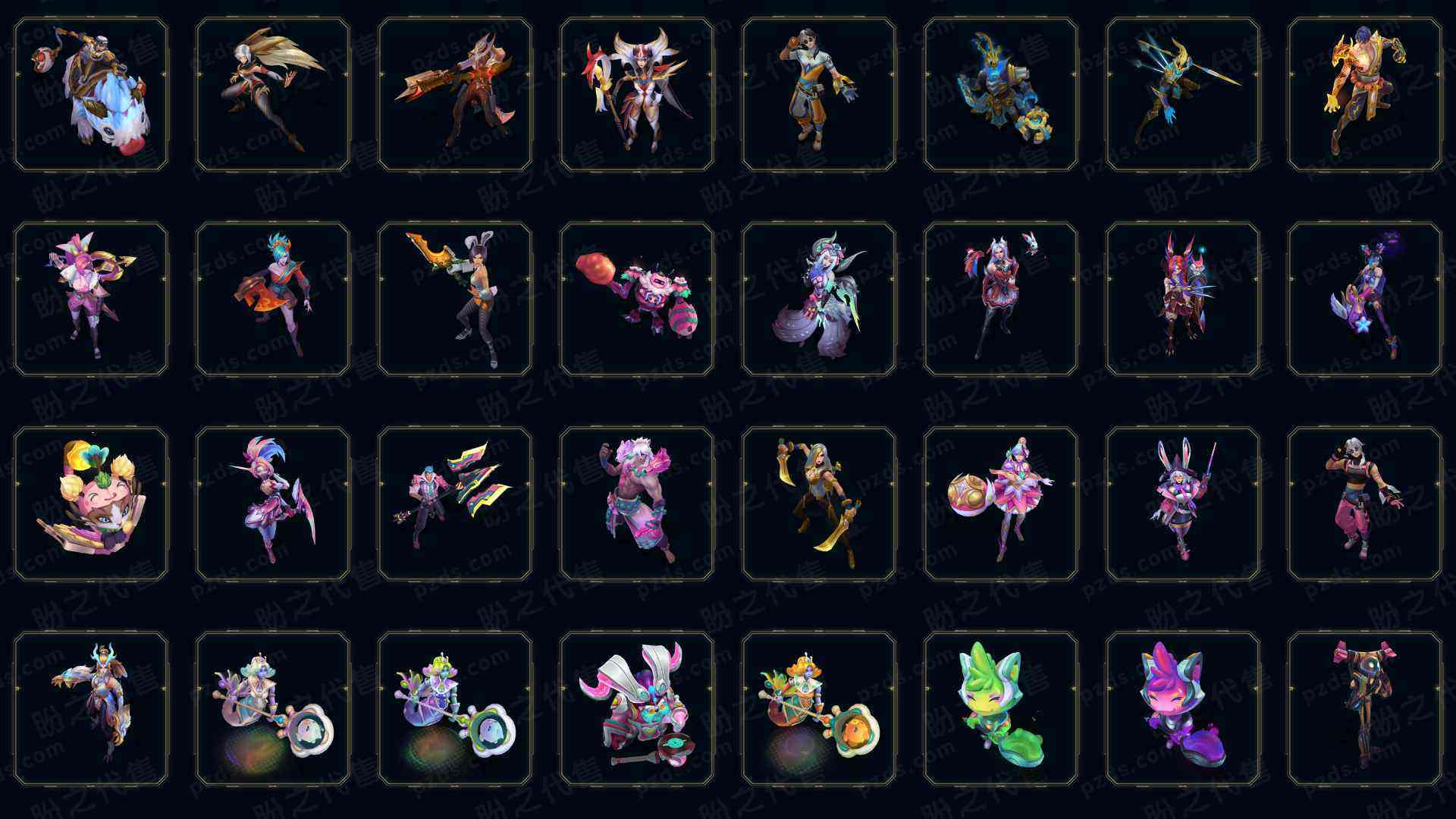Open the pink horned armored mech skin

pos(637,708)
